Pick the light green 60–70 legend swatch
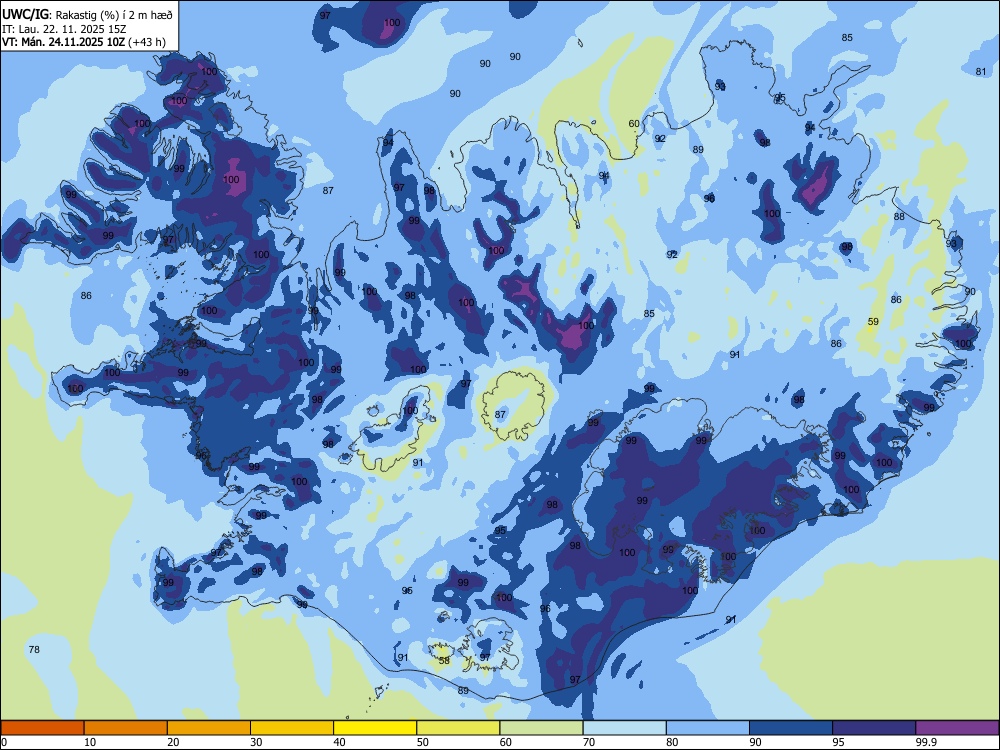 541,728
